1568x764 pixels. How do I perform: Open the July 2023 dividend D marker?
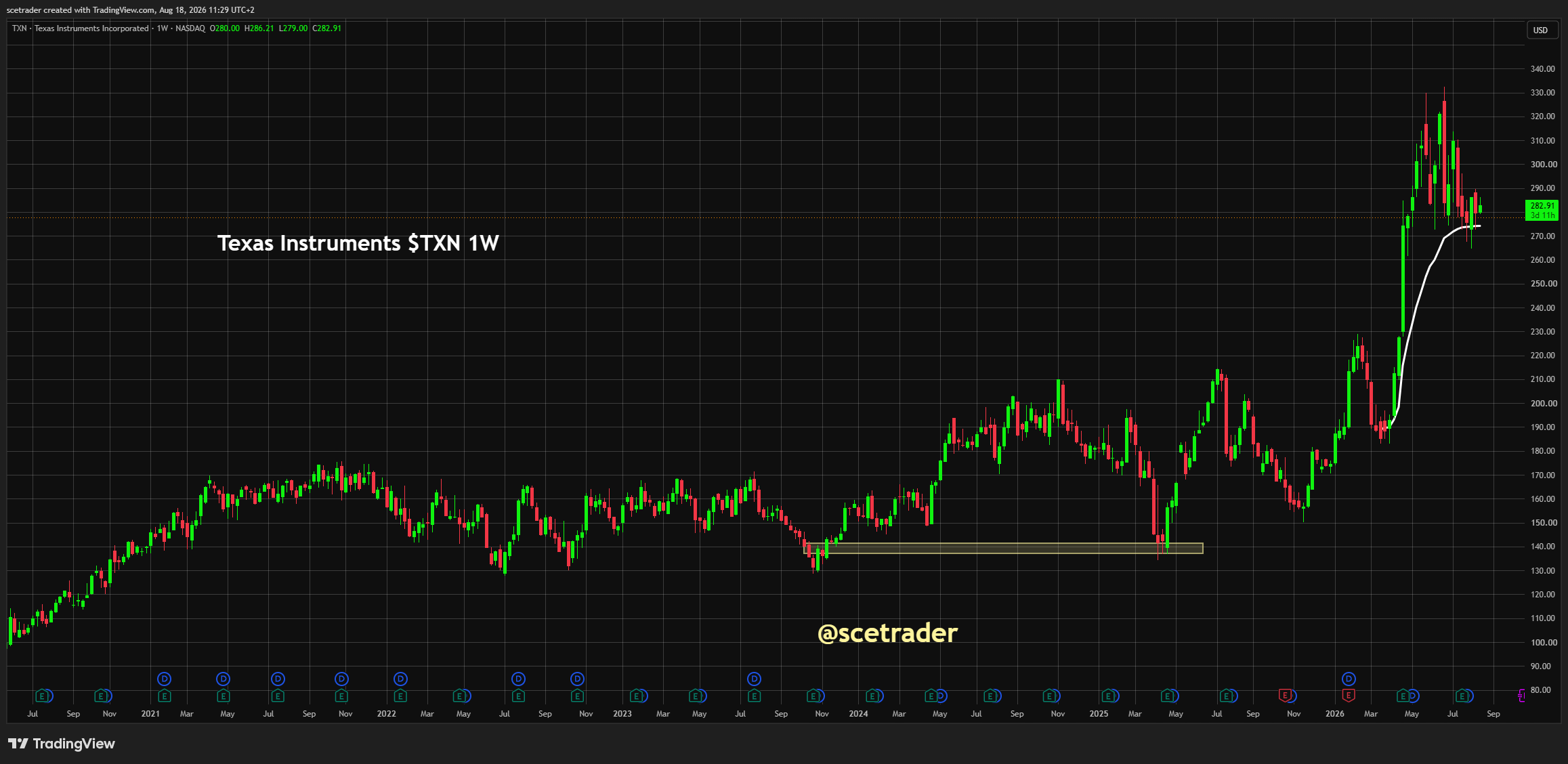tap(754, 679)
